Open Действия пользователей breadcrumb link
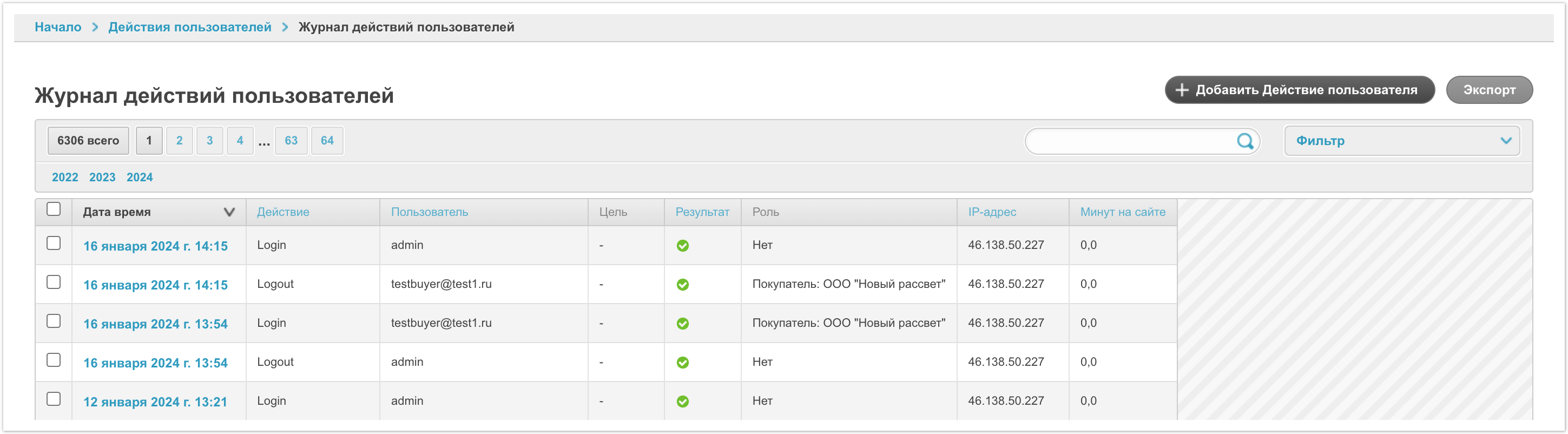 189,28
